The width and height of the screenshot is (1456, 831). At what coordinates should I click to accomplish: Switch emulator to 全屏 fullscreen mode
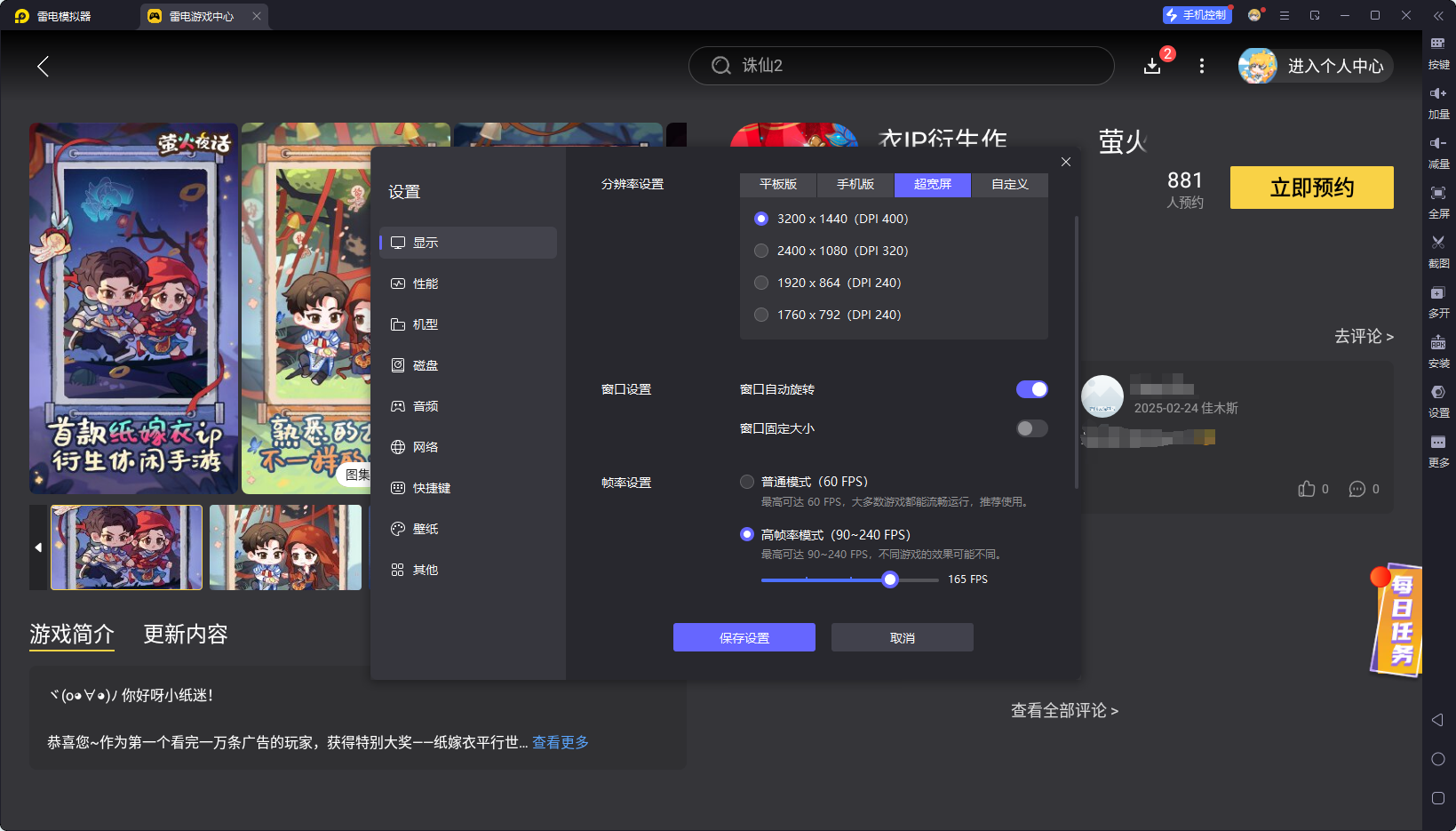(1439, 202)
